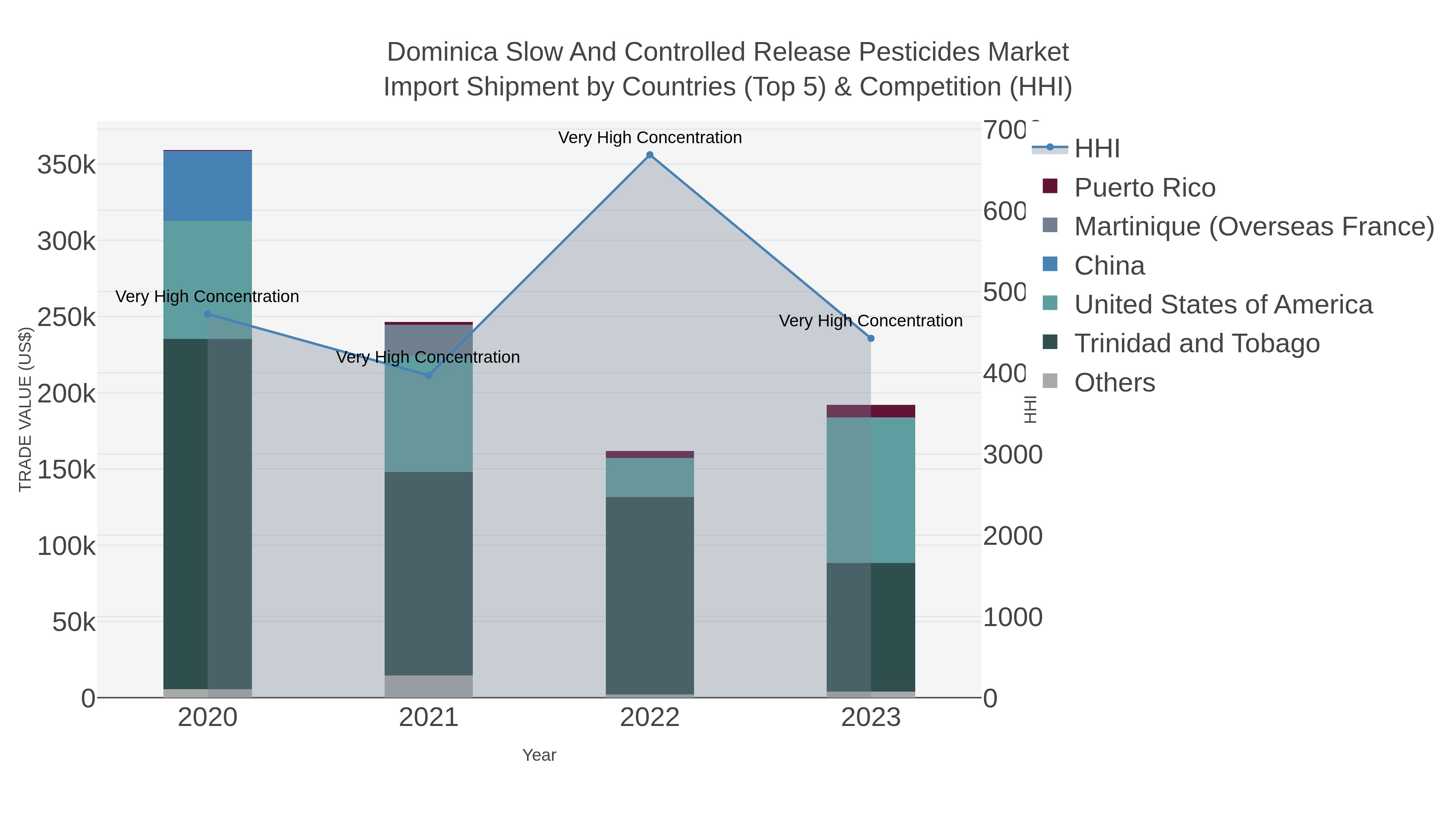The image size is (1456, 819).
Task: Click the TRADE VALUE (US$) axis title
Action: coord(25,409)
